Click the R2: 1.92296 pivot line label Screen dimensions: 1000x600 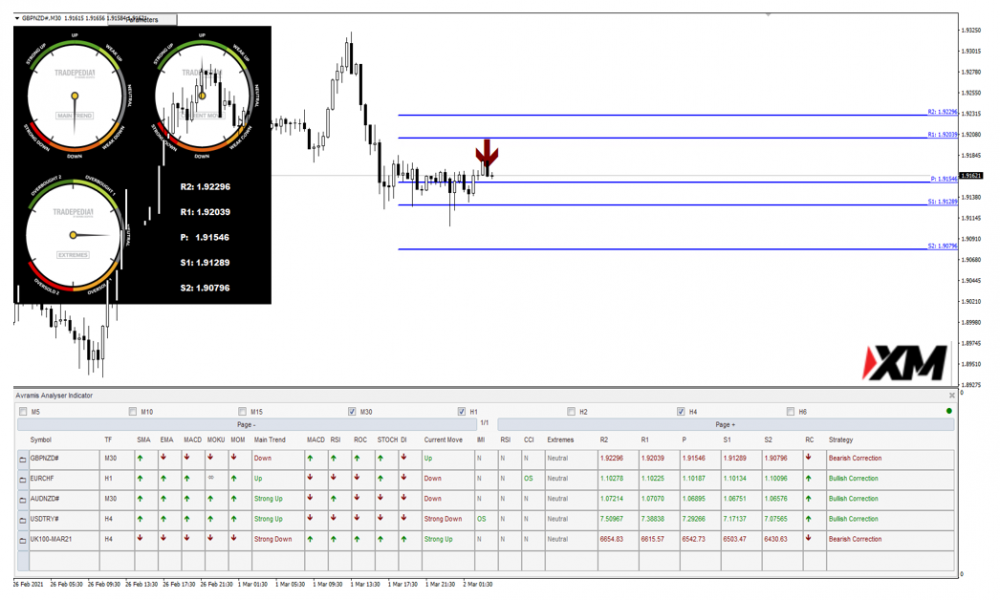pos(943,112)
